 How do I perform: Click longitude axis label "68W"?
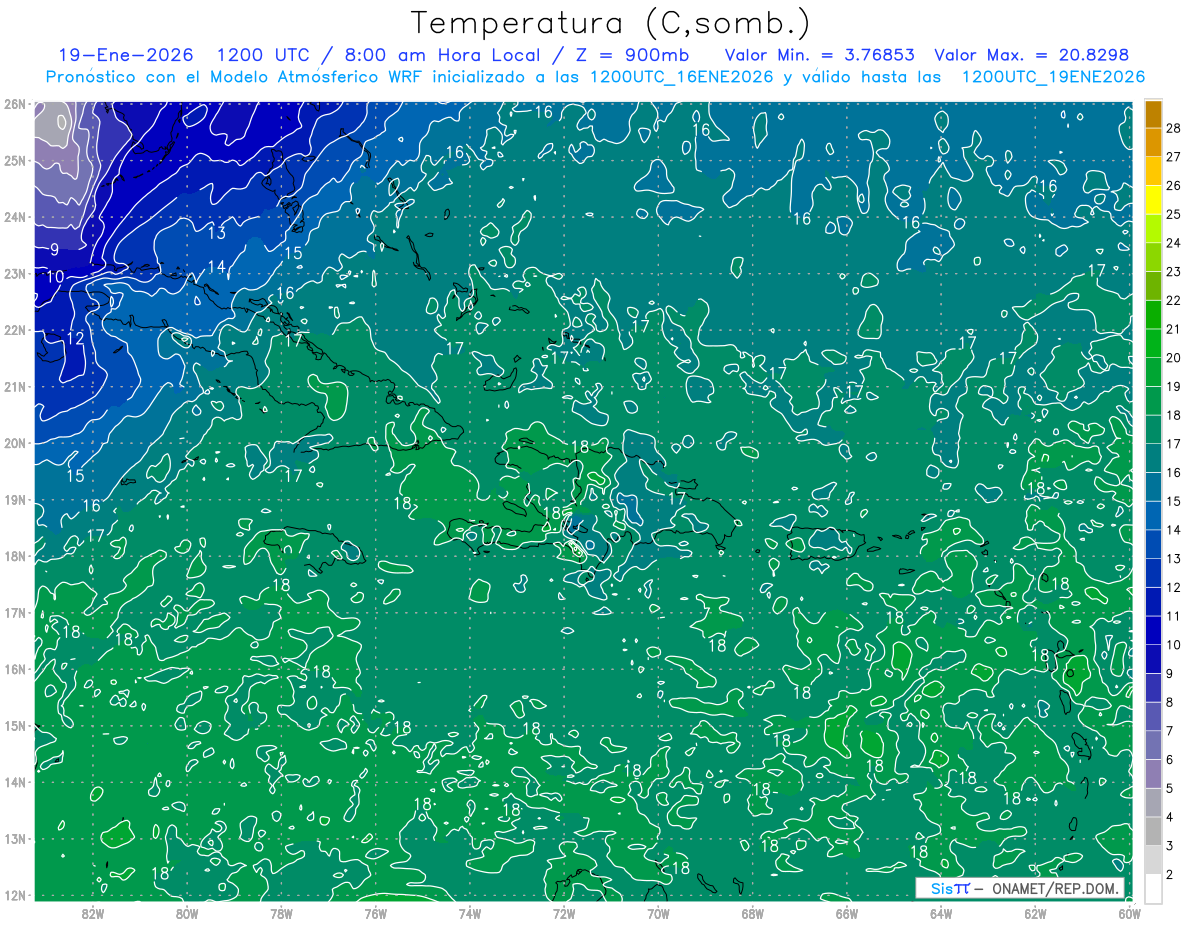tap(753, 913)
